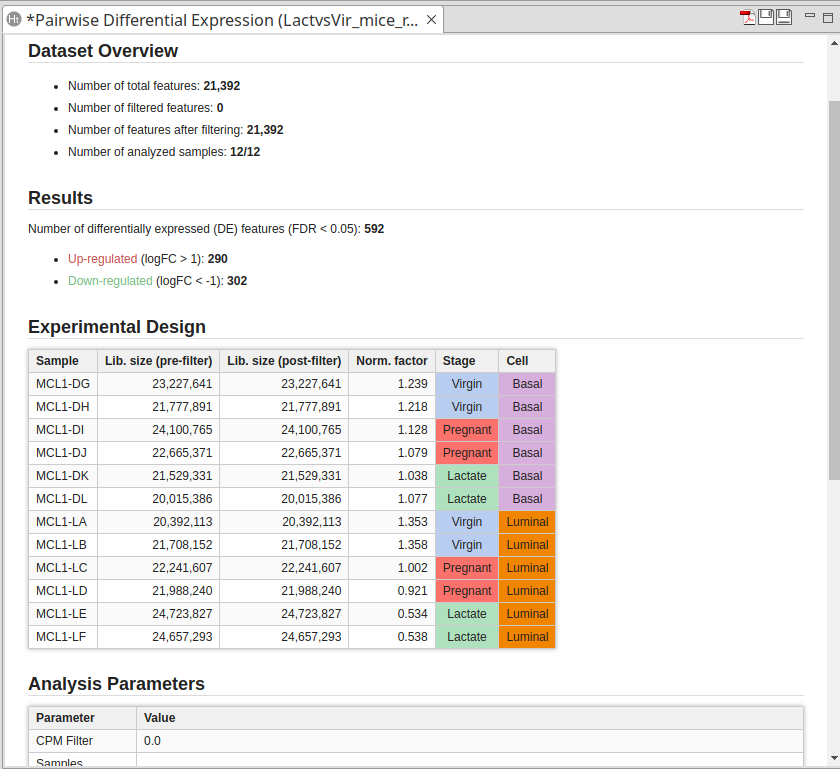Click the round icon on the editor tab
This screenshot has width=840, height=769.
14,20
